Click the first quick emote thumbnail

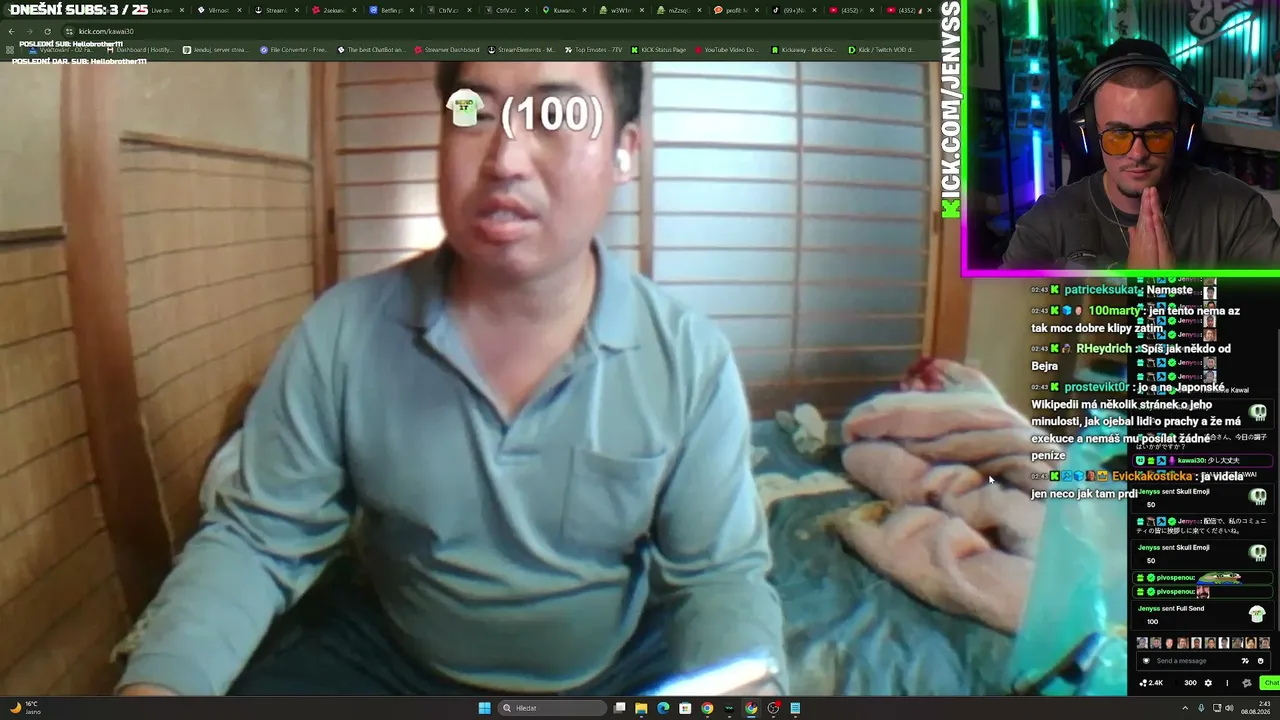tap(1142, 643)
